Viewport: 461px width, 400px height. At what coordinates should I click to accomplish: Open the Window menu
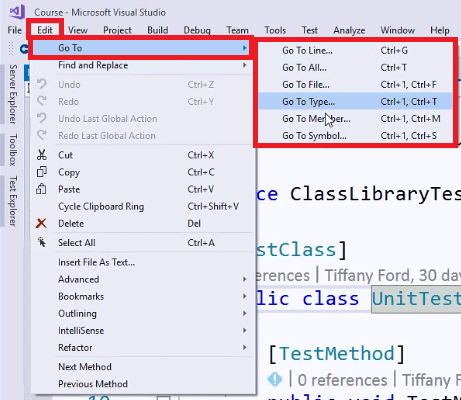(398, 30)
